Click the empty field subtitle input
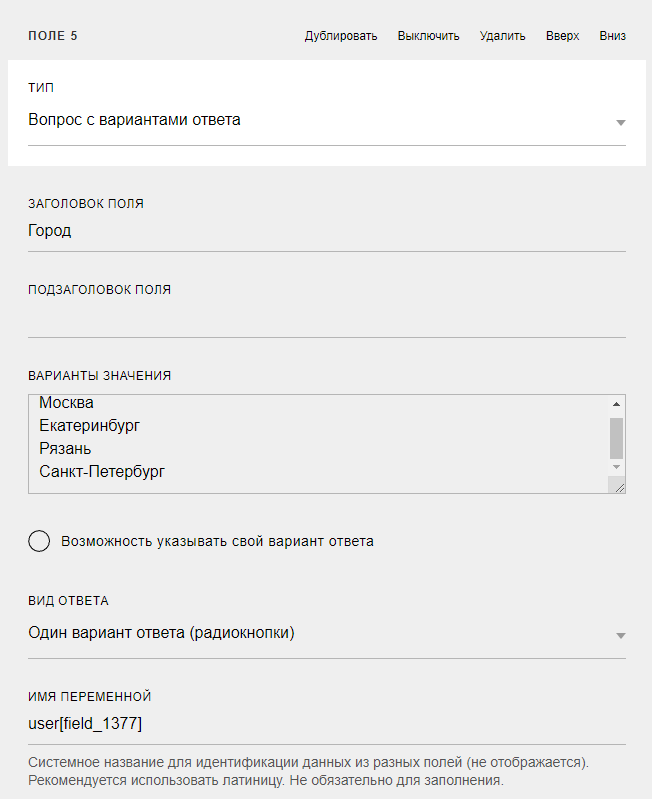Screen dimensions: 652x799 click(327, 319)
